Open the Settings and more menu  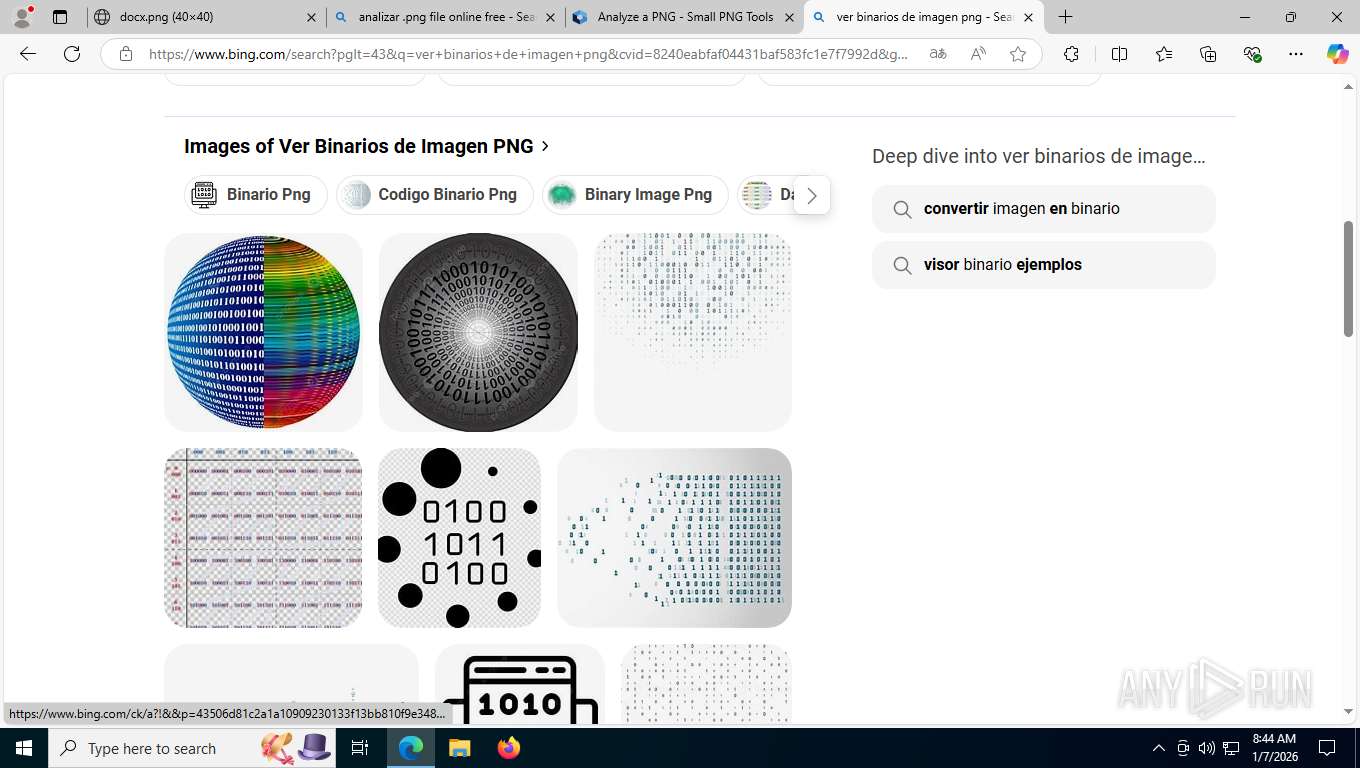click(1296, 54)
